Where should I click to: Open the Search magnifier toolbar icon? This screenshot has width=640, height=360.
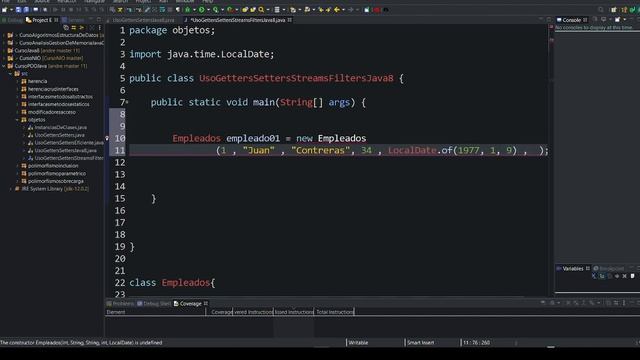[261, 10]
